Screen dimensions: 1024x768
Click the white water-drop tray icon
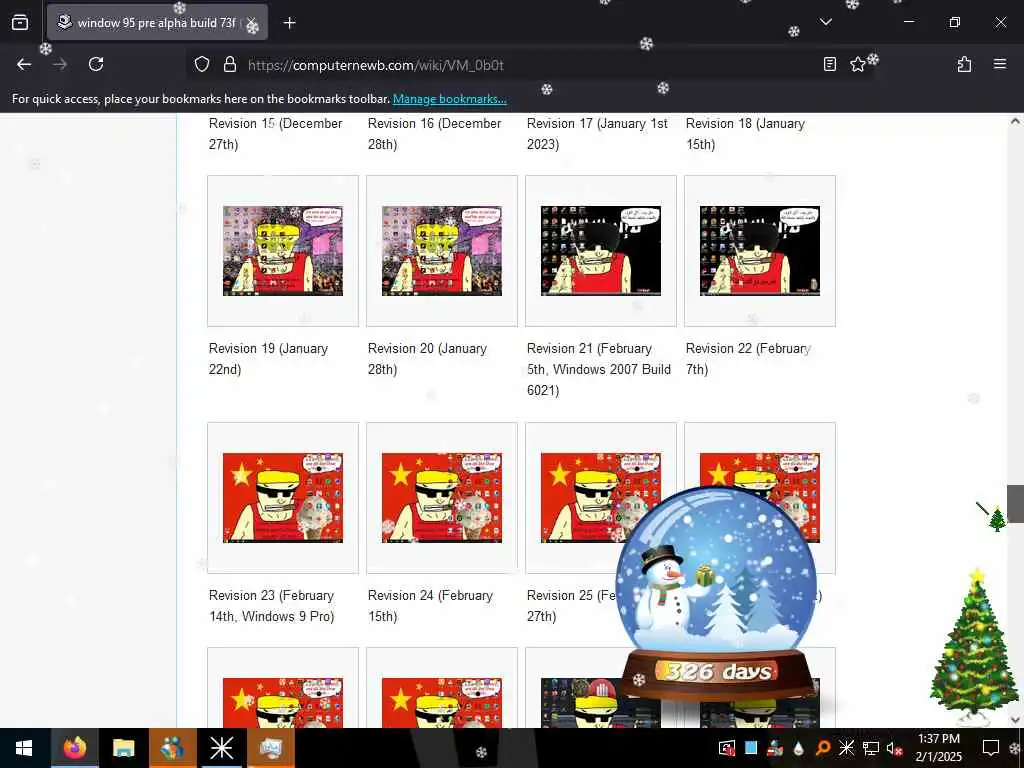pos(798,748)
